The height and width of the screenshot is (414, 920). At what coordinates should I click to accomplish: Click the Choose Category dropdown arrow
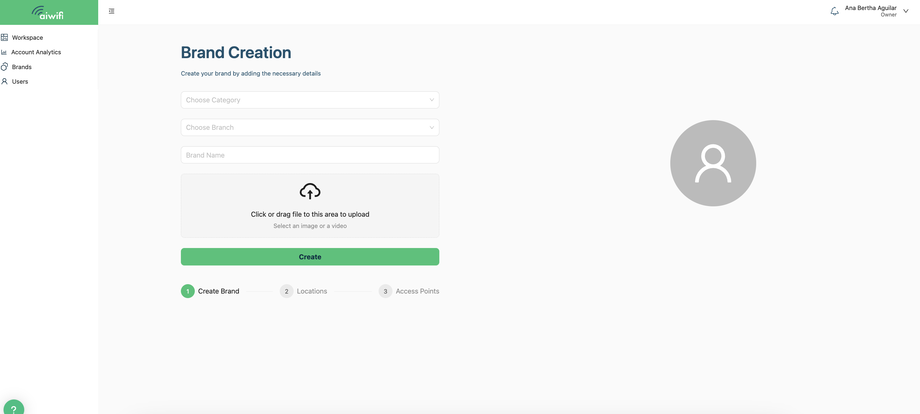pyautogui.click(x=432, y=100)
